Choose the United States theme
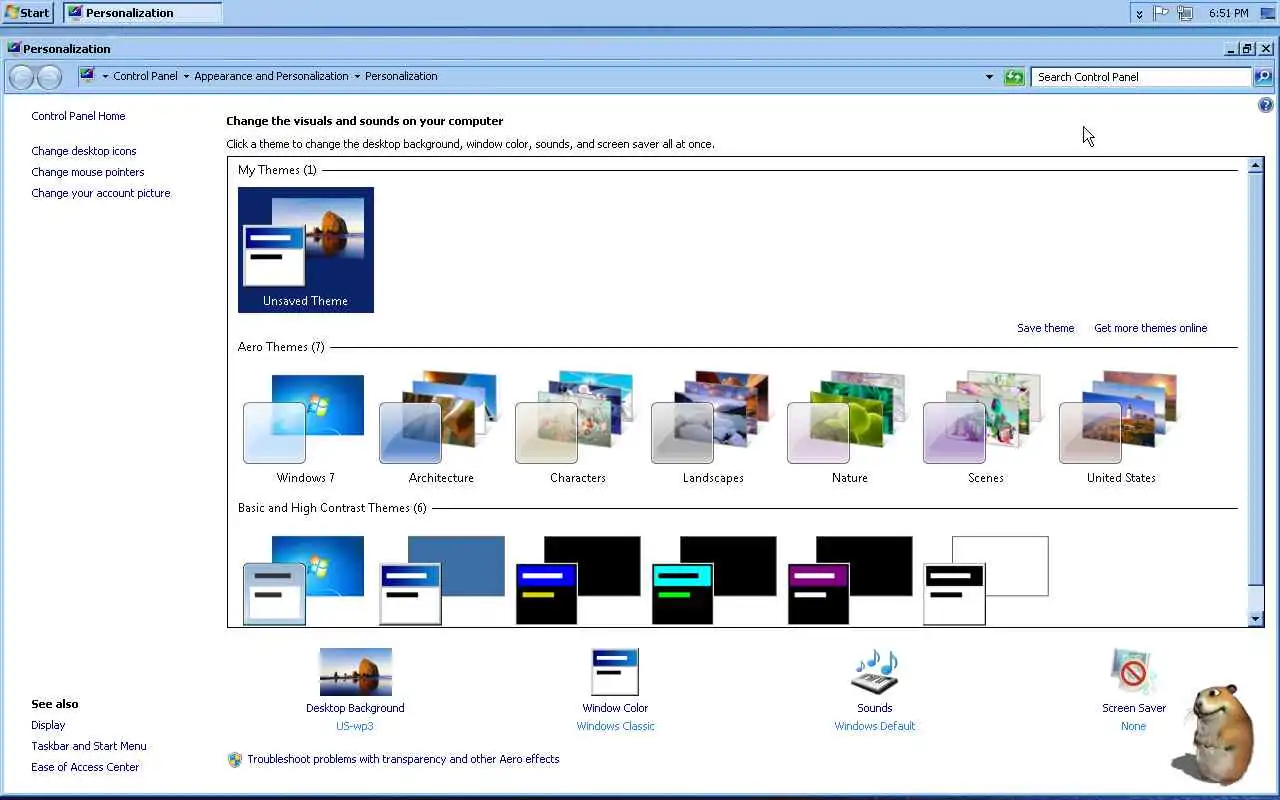Viewport: 1280px width, 800px height. tap(1121, 427)
